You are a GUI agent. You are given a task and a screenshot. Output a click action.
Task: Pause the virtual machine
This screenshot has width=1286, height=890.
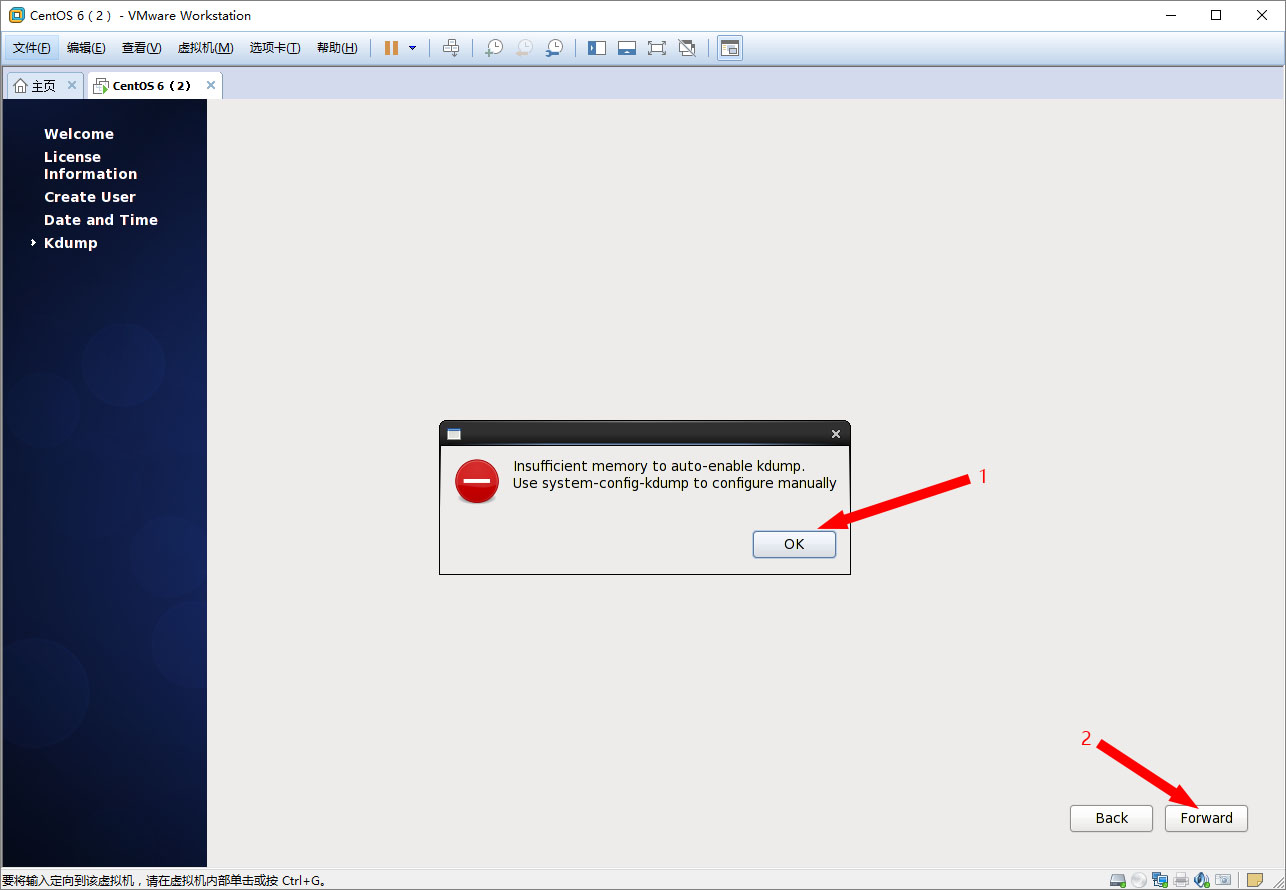(391, 48)
